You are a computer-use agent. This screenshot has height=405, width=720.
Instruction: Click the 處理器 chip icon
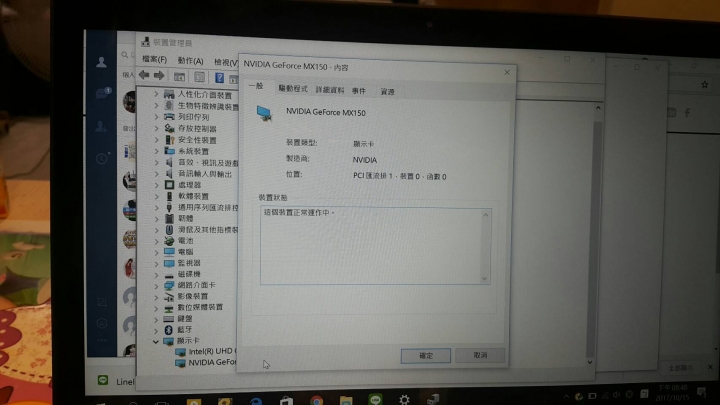coord(169,185)
